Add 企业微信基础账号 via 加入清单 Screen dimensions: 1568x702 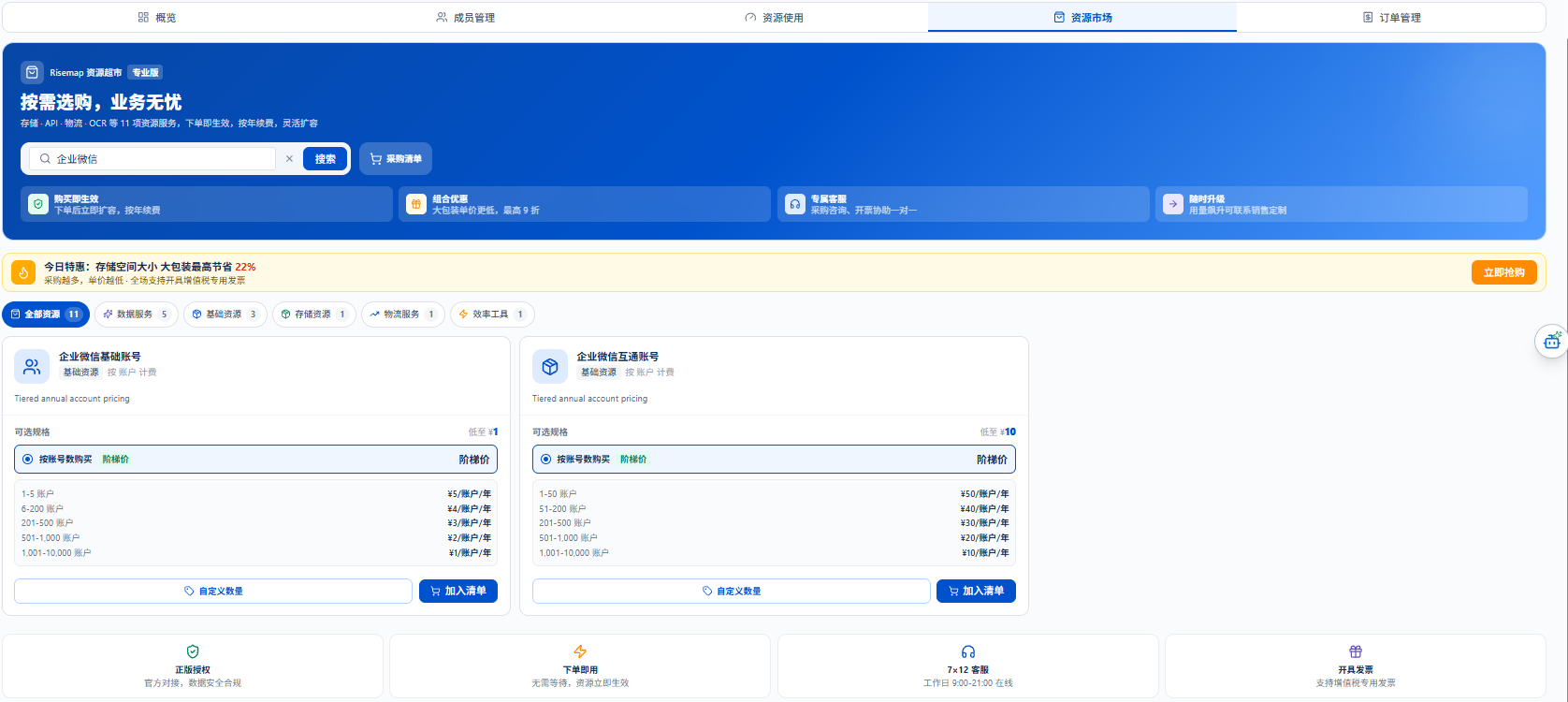[458, 592]
